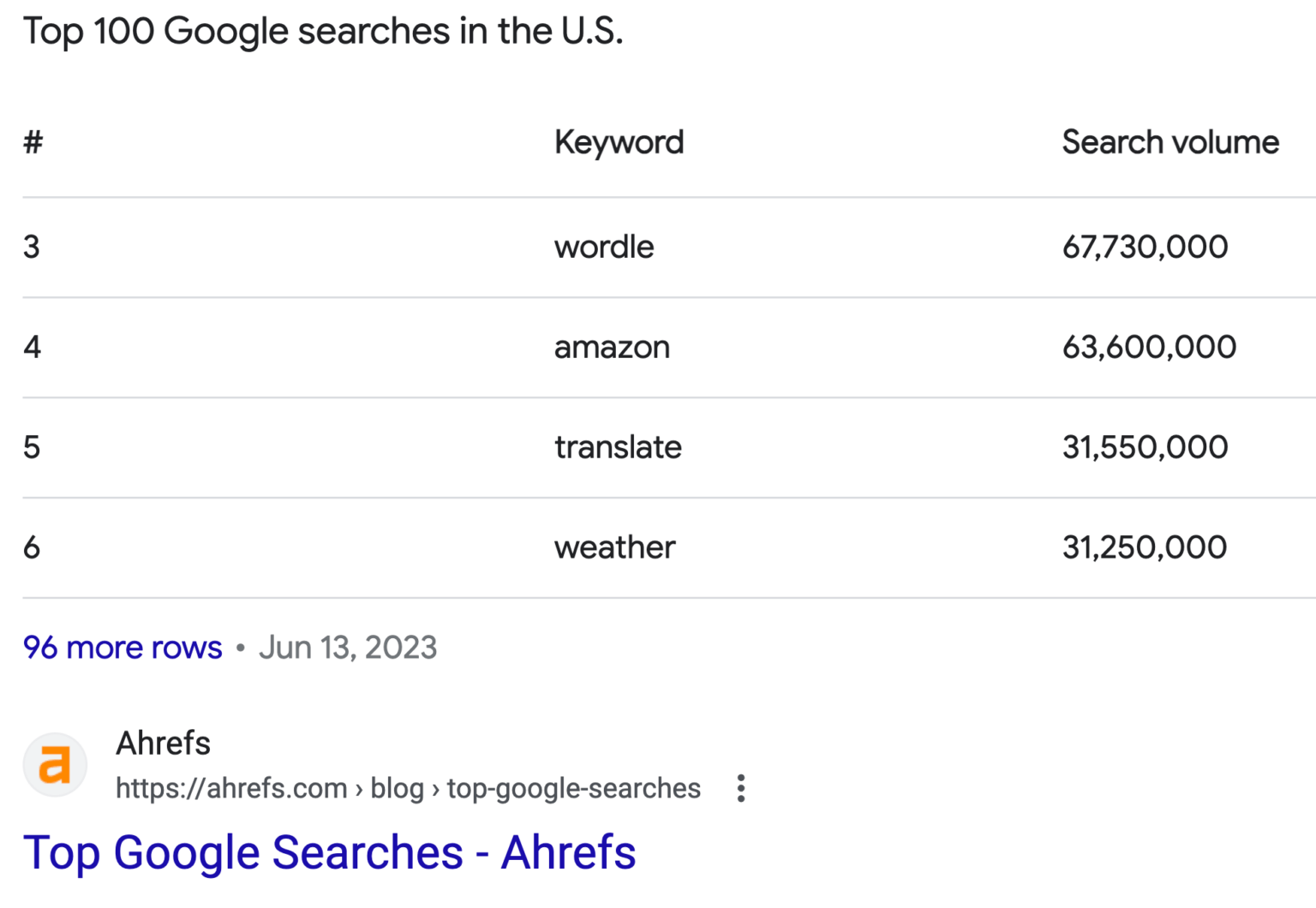This screenshot has width=1316, height=908.
Task: Expand the 96 more rows link
Action: tap(122, 648)
